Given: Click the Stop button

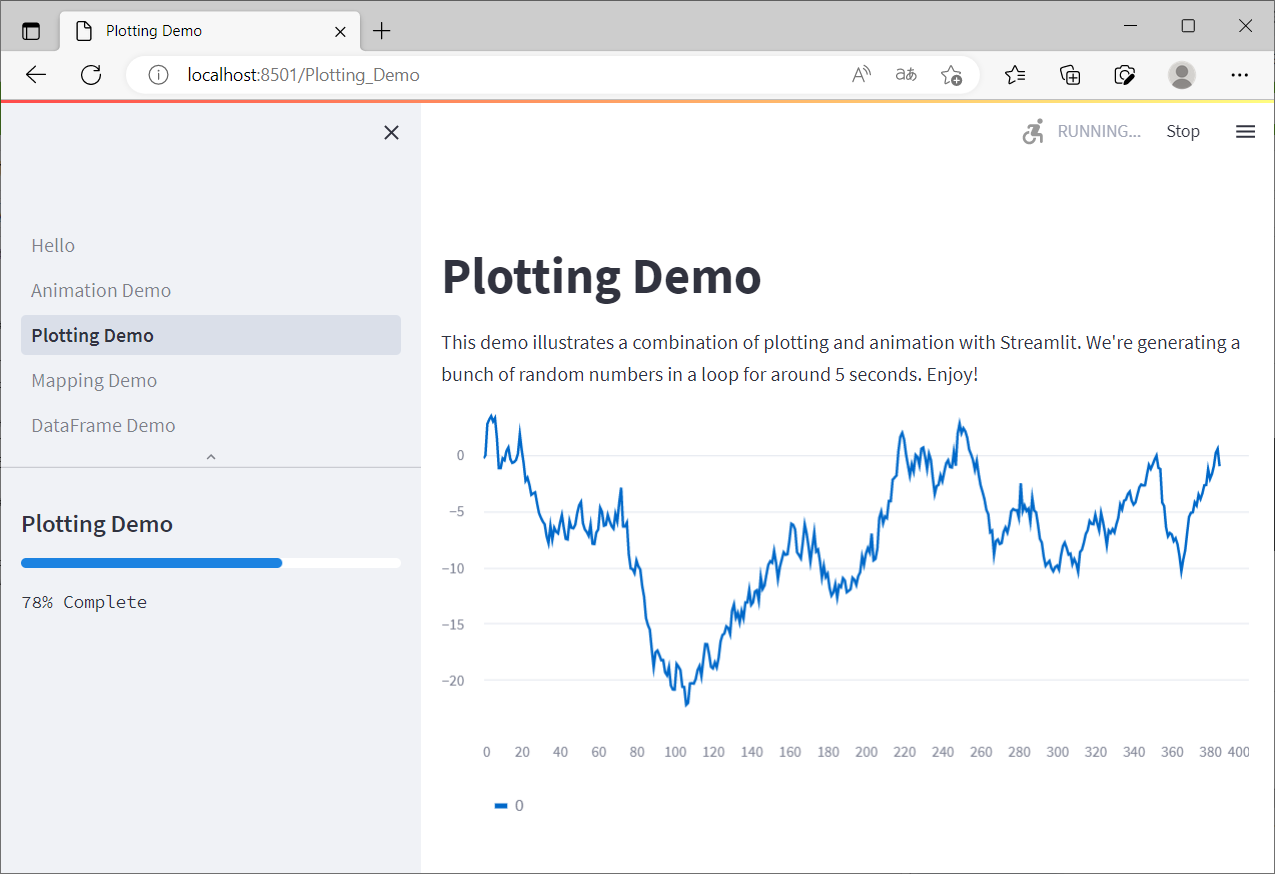Looking at the screenshot, I should coord(1182,131).
